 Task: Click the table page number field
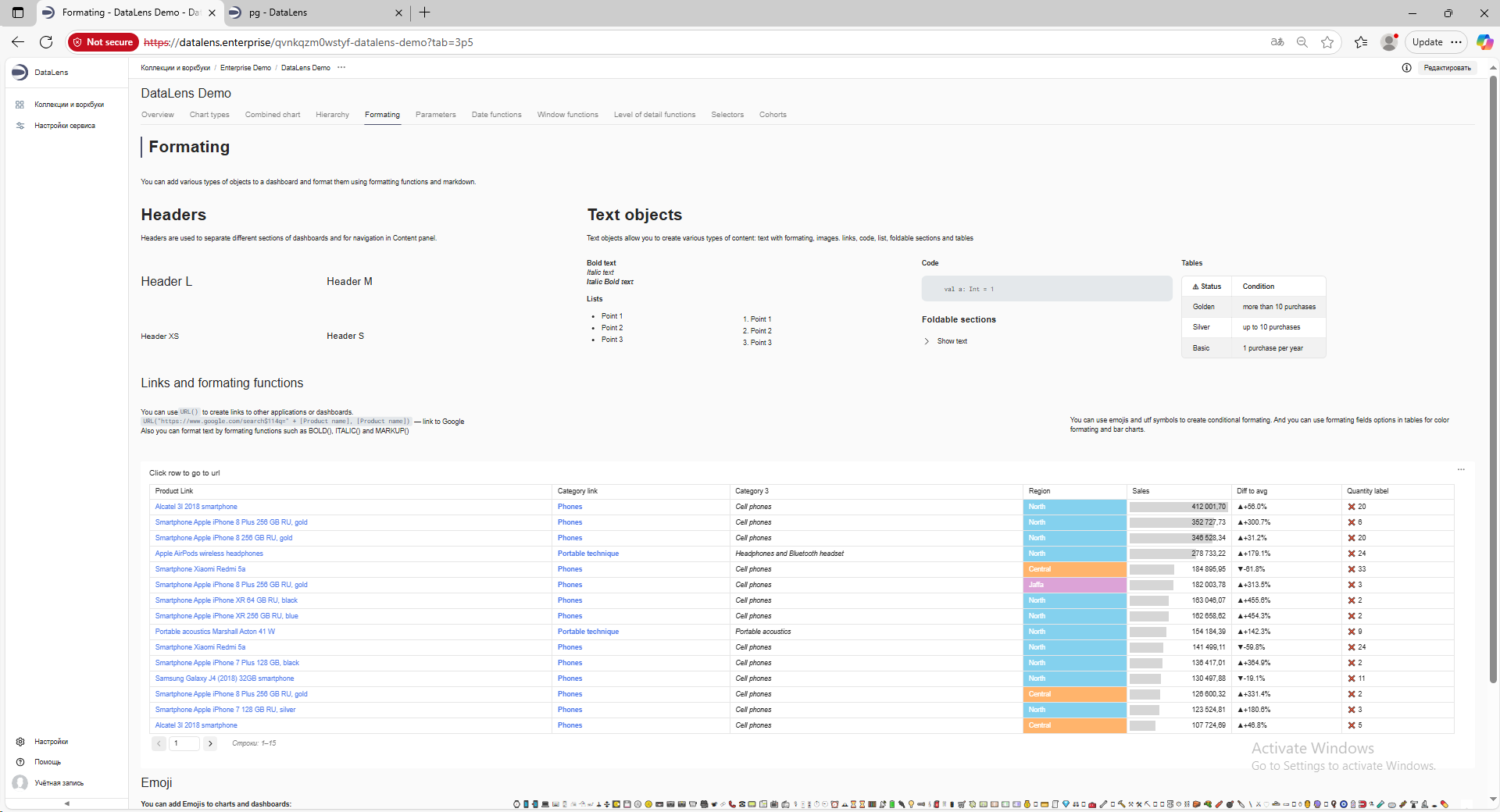point(185,744)
